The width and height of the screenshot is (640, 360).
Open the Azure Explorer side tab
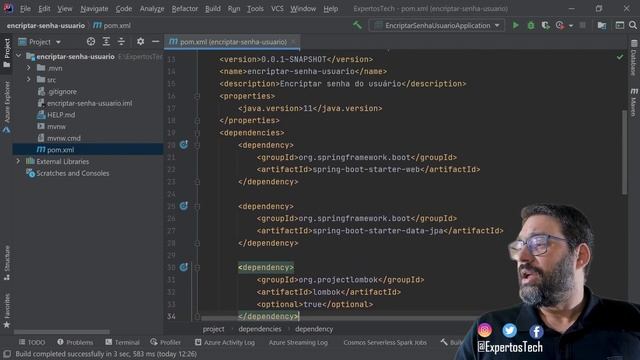pos(7,107)
